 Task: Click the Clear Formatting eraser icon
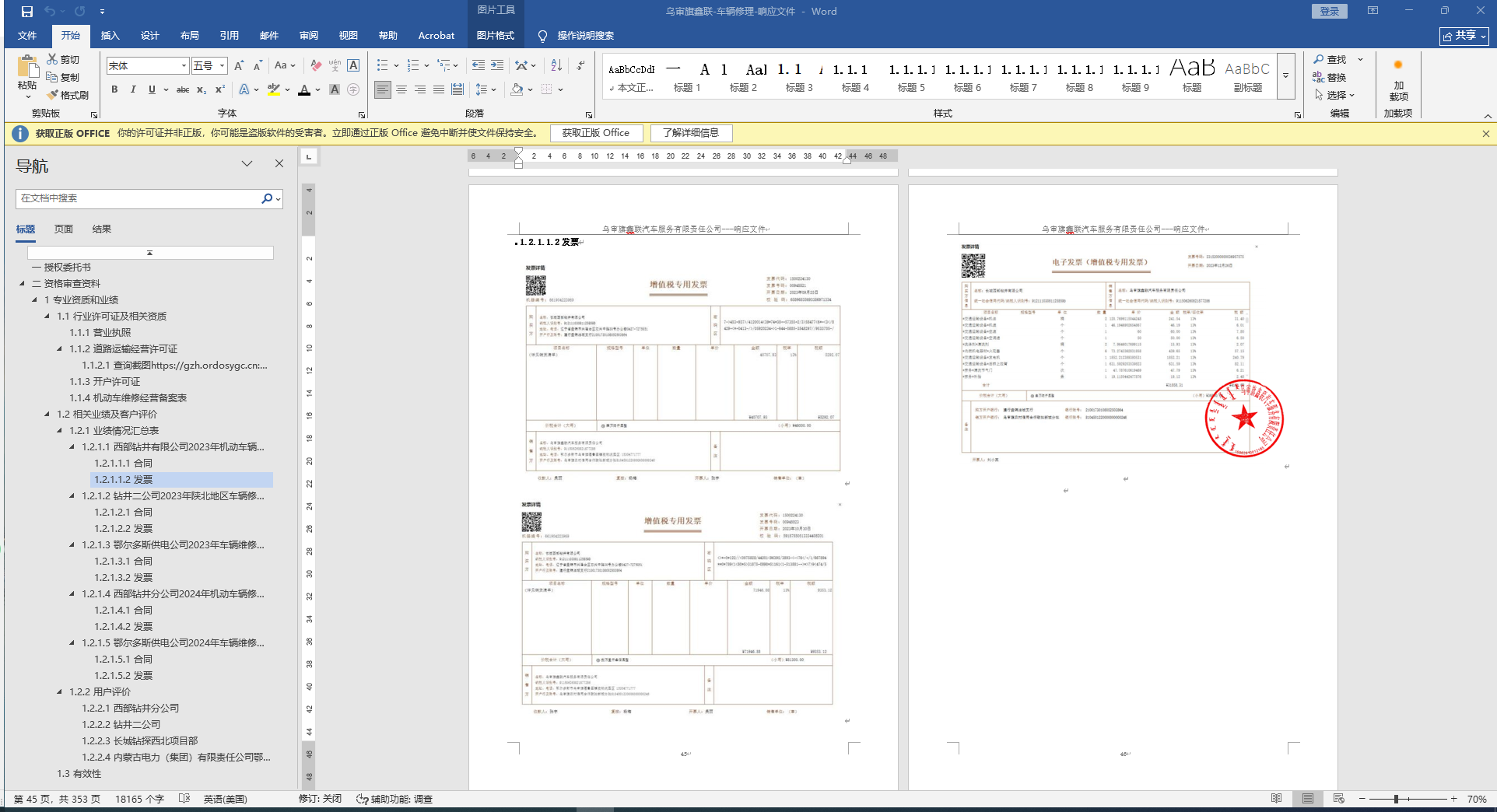point(316,66)
